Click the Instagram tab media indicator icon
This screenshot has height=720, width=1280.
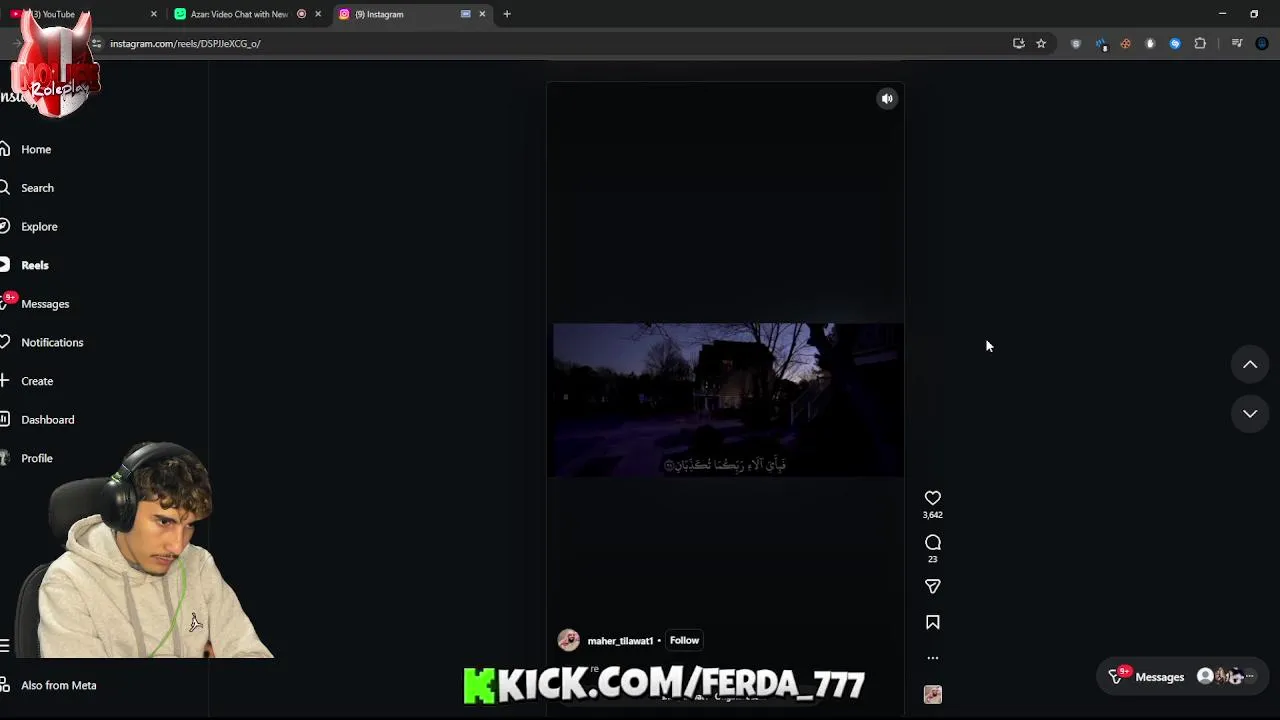pos(465,14)
